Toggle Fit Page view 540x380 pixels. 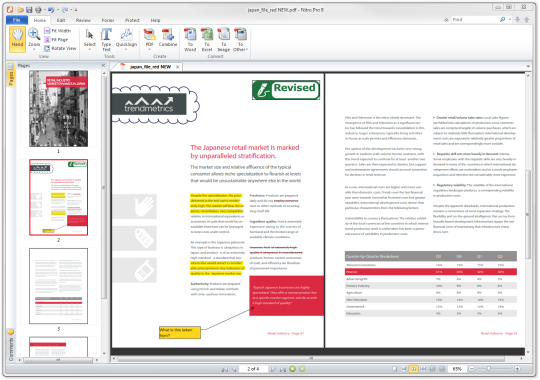pyautogui.click(x=56, y=40)
